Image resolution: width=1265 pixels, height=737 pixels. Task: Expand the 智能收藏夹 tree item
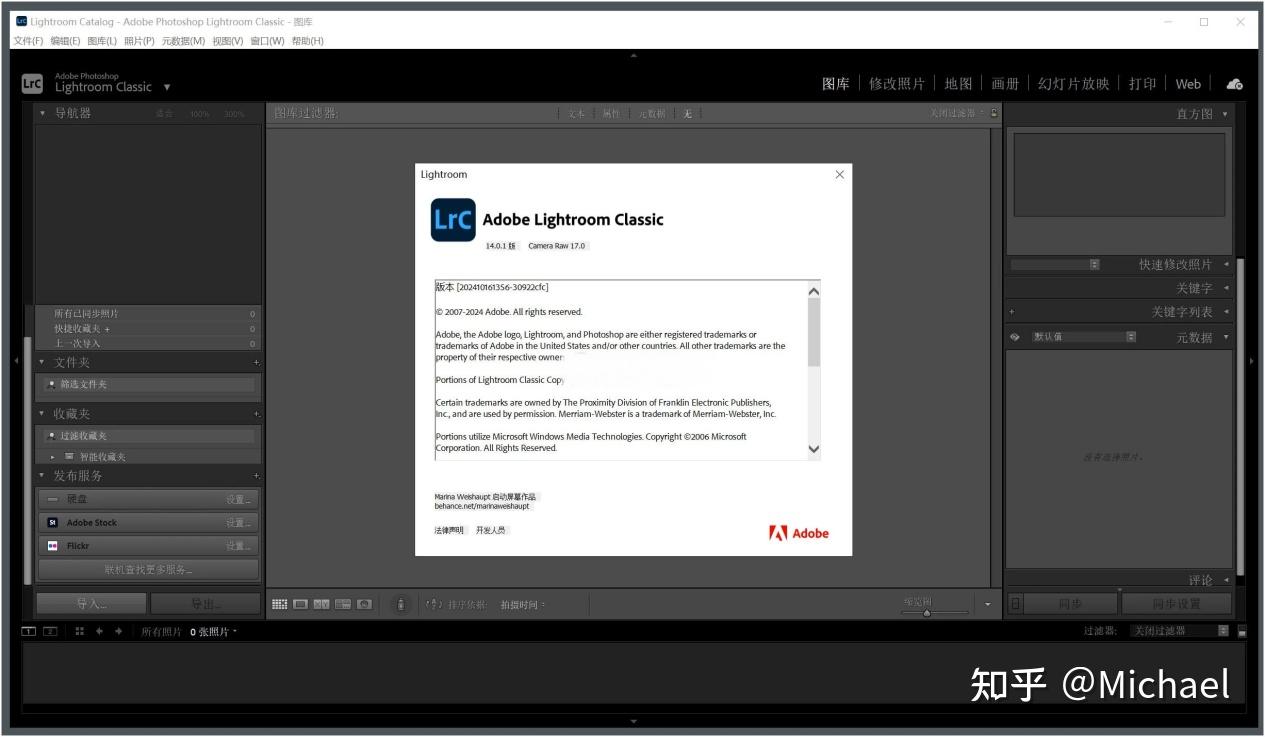point(53,455)
